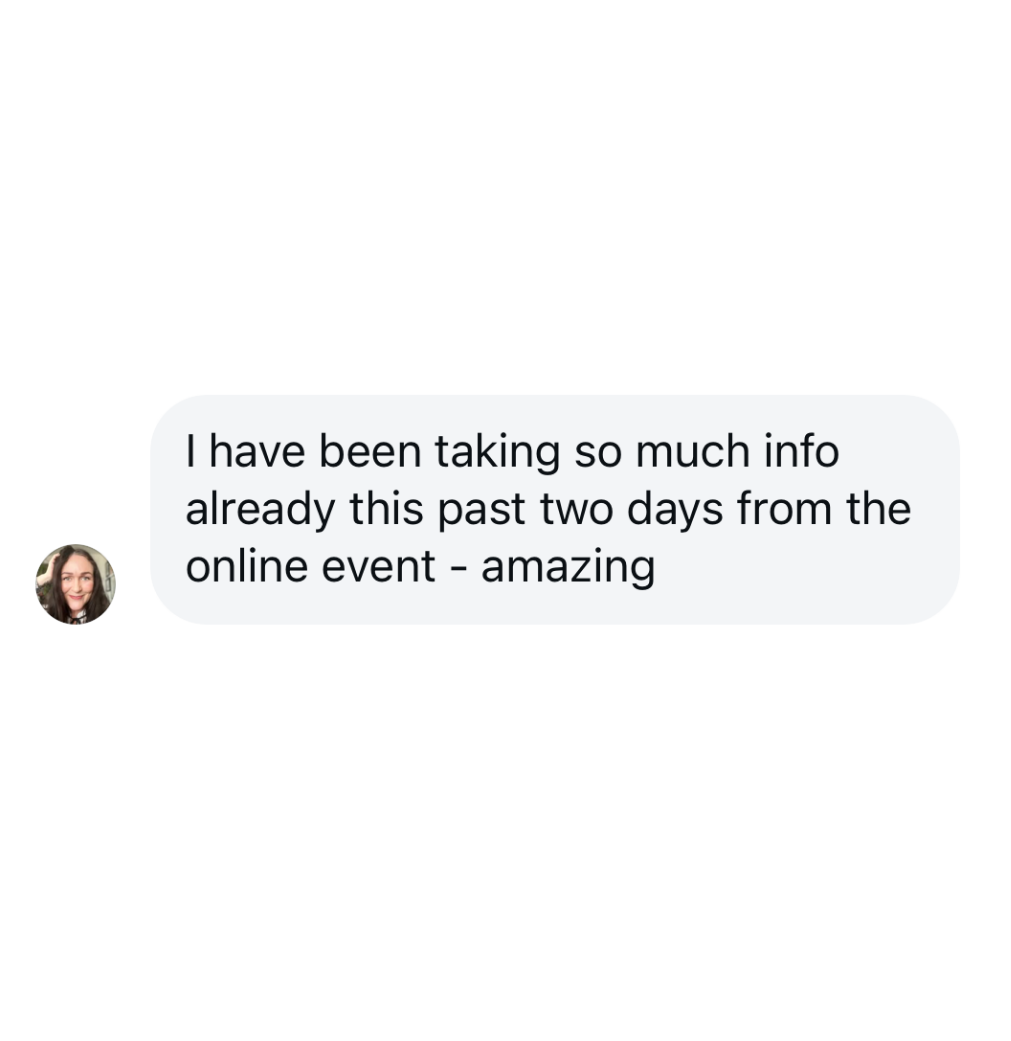Click the word 'from' in the message
Viewport: 1011px width, 1041px height.
click(785, 509)
